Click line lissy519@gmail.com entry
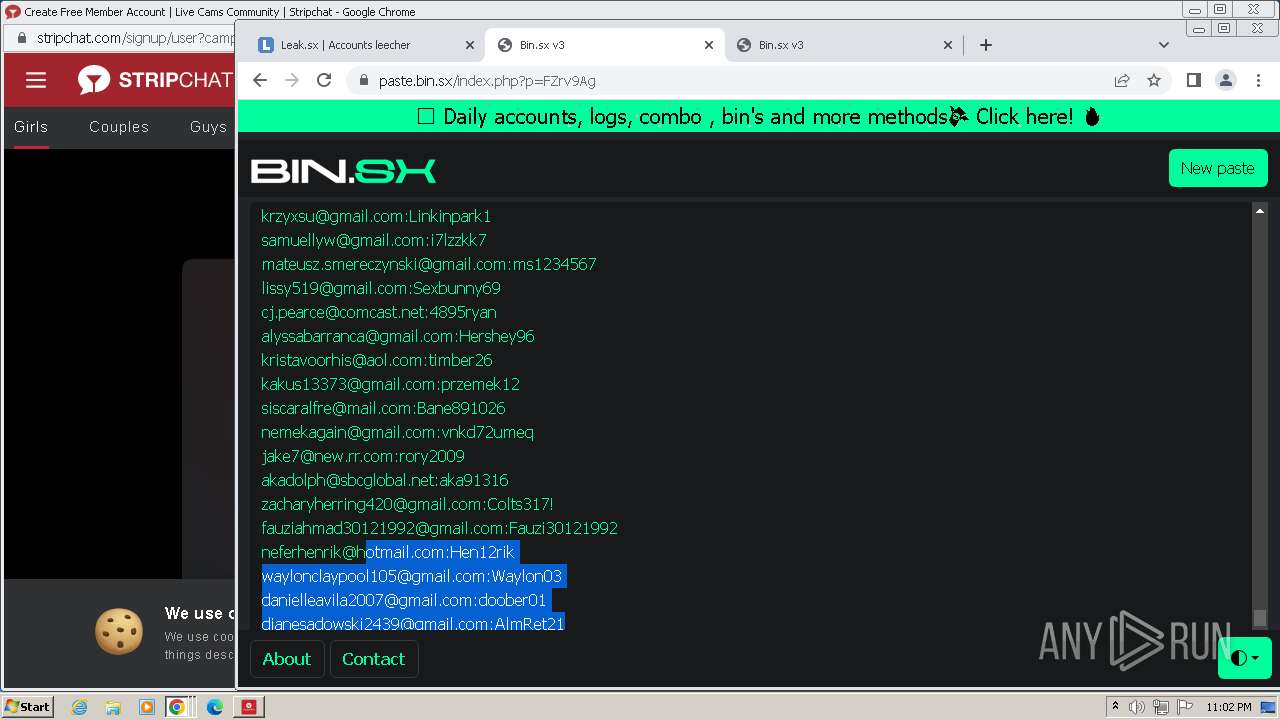This screenshot has height=720, width=1280. point(381,288)
